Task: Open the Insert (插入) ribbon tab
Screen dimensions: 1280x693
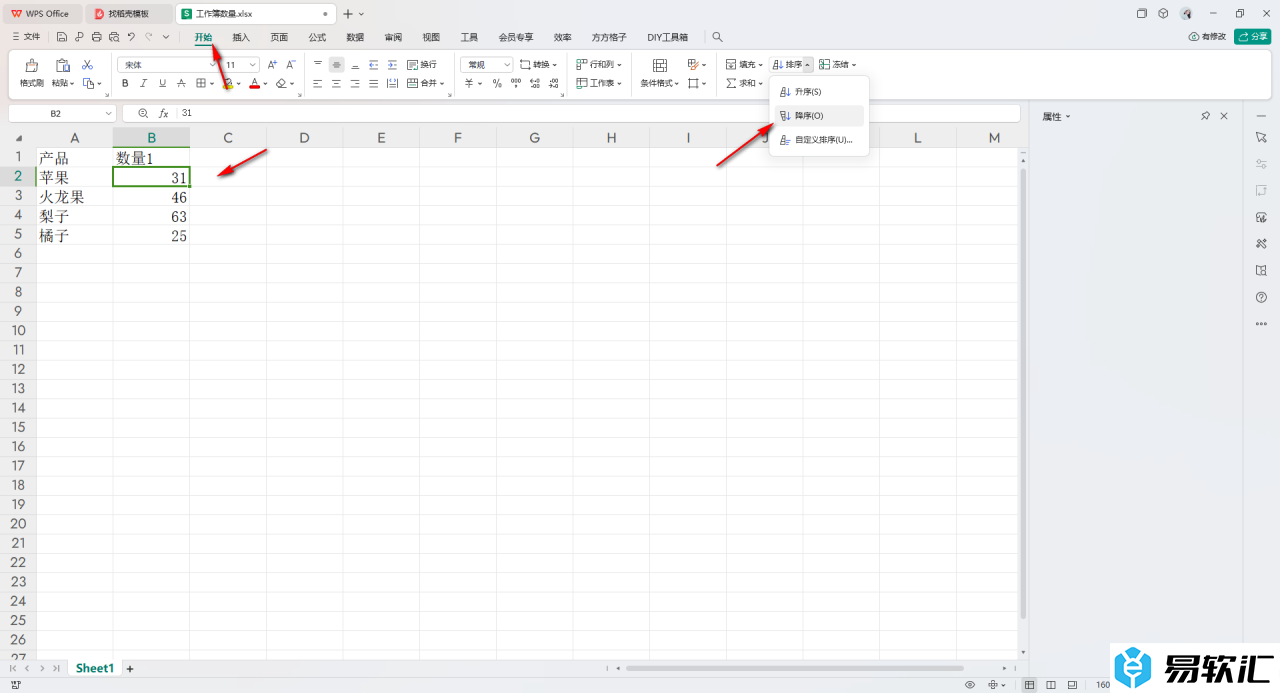Action: 241,37
